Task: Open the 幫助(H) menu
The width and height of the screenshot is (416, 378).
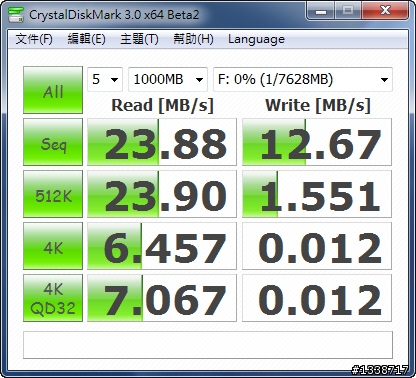Action: click(193, 39)
